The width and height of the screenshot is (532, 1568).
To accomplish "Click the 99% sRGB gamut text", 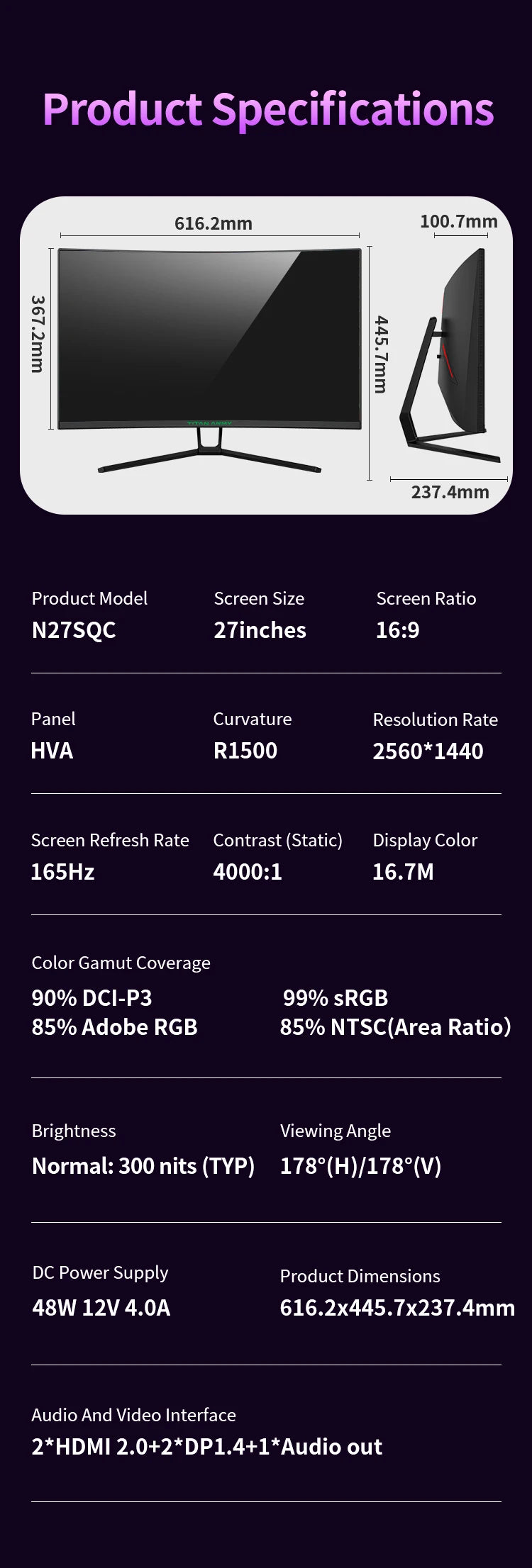I will (x=336, y=998).
